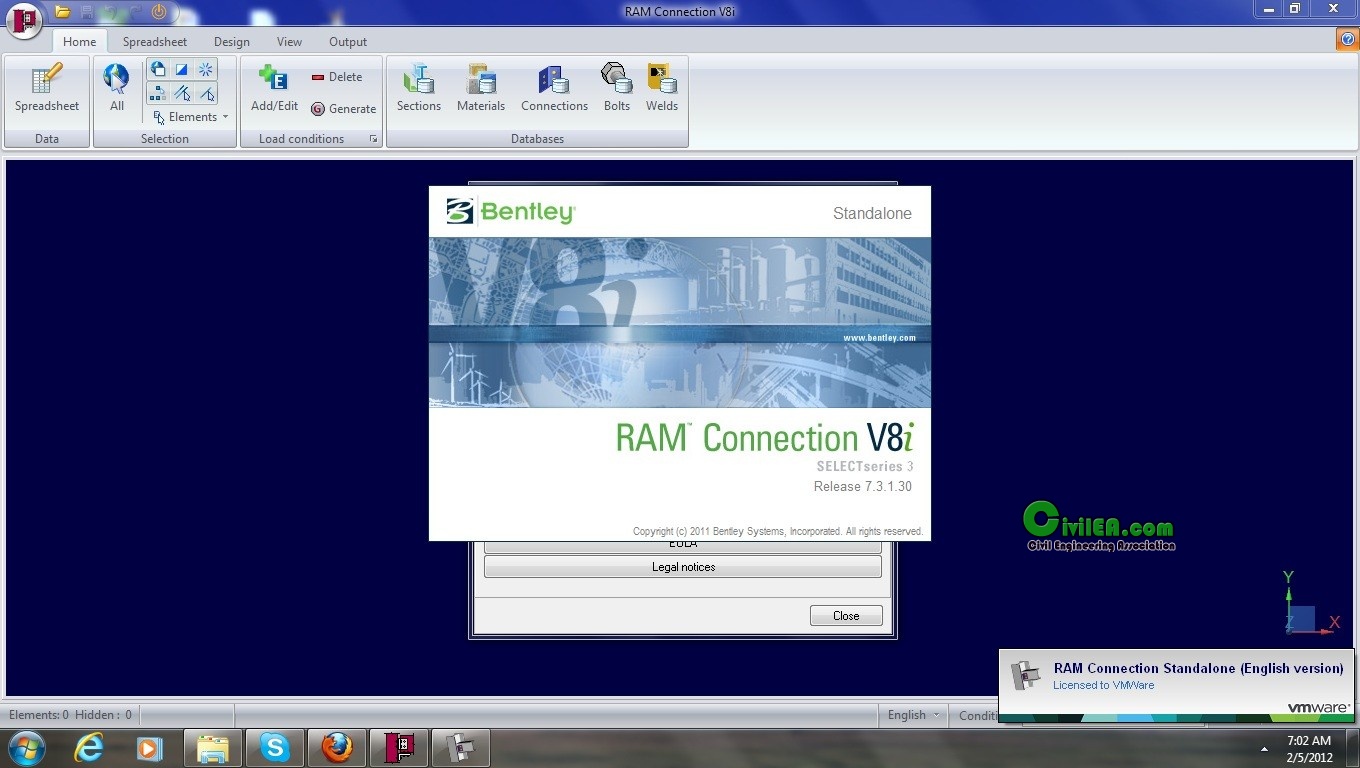The height and width of the screenshot is (768, 1360).
Task: Click the Redo arrow in quick access toolbar
Action: [x=134, y=12]
